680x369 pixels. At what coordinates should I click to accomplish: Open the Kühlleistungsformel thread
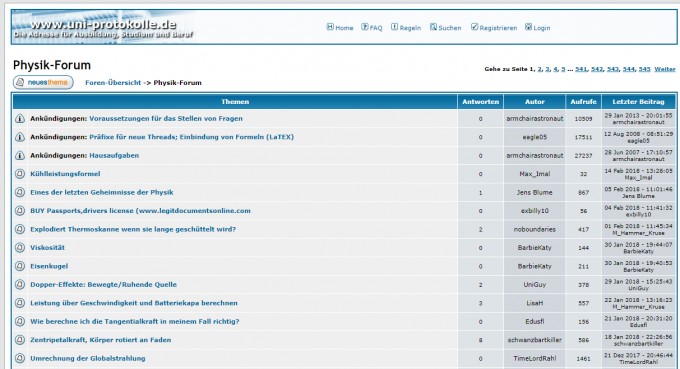pyautogui.click(x=65, y=173)
